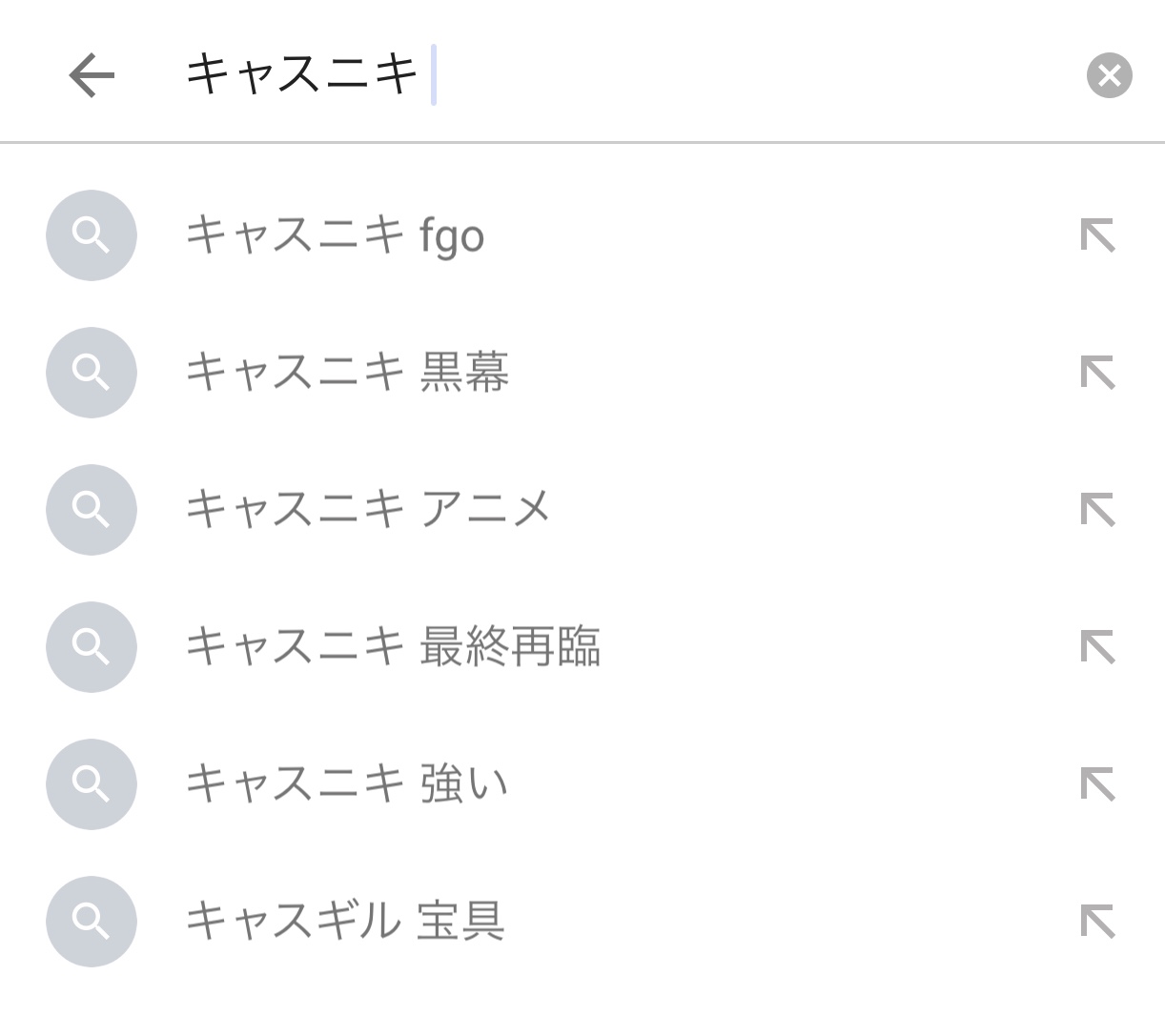1165x1036 pixels.
Task: Open the キャスニキ 最終再臨 suggestion
Action: [393, 646]
